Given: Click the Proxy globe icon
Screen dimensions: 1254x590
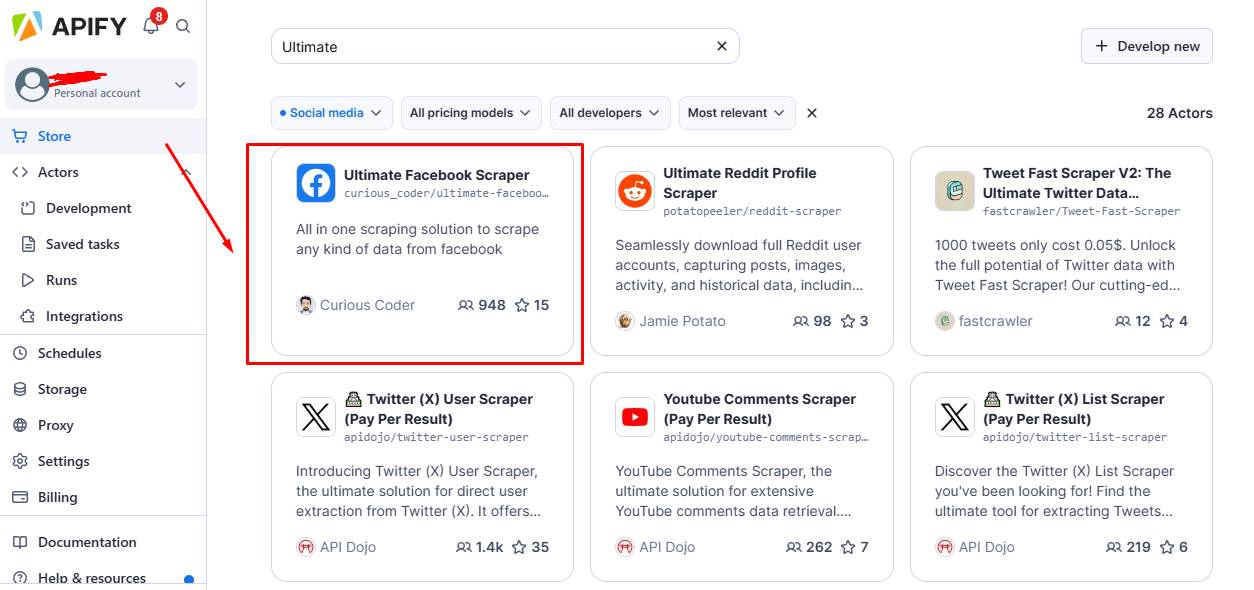Looking at the screenshot, I should click(19, 425).
